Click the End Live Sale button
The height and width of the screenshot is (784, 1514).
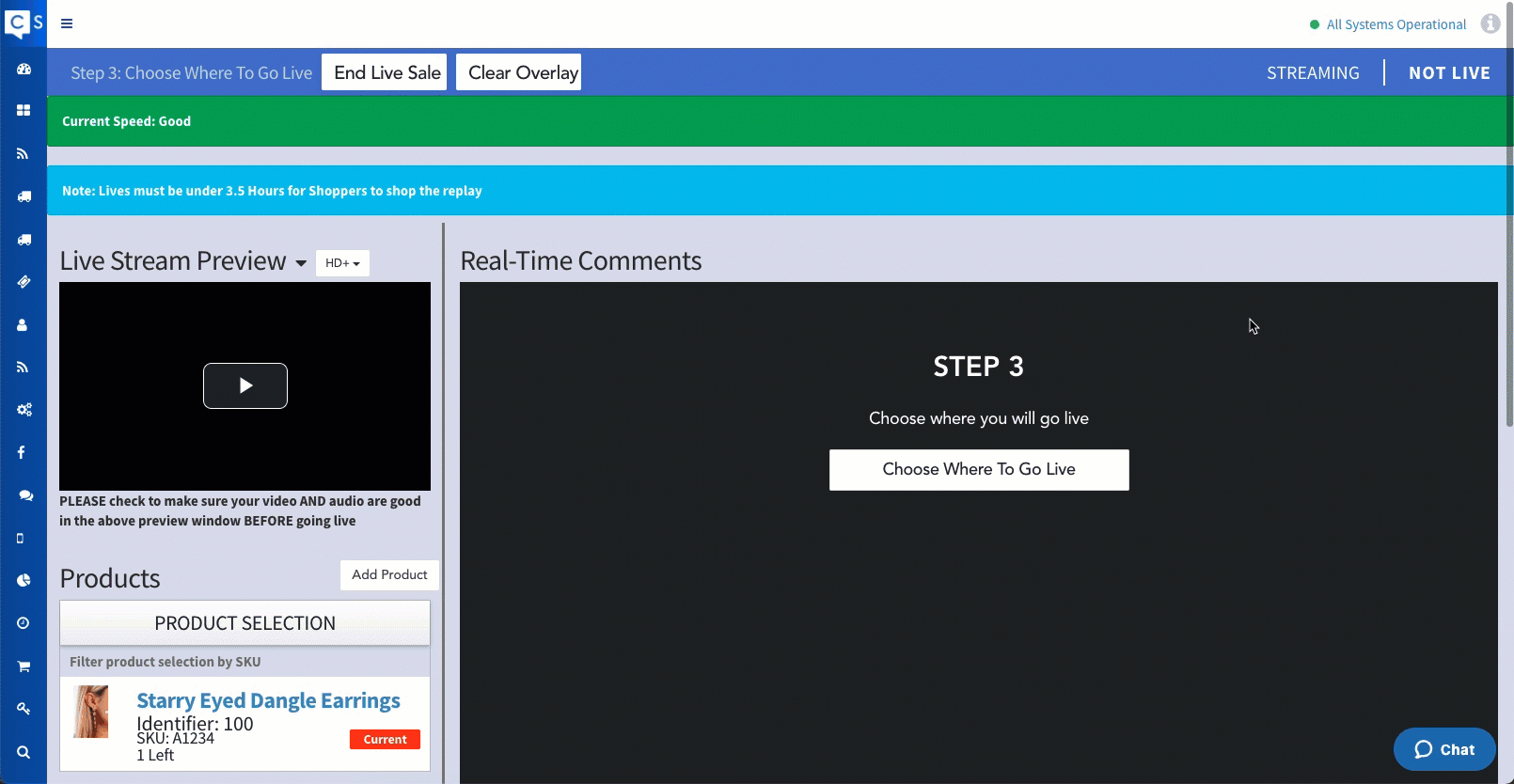[384, 72]
